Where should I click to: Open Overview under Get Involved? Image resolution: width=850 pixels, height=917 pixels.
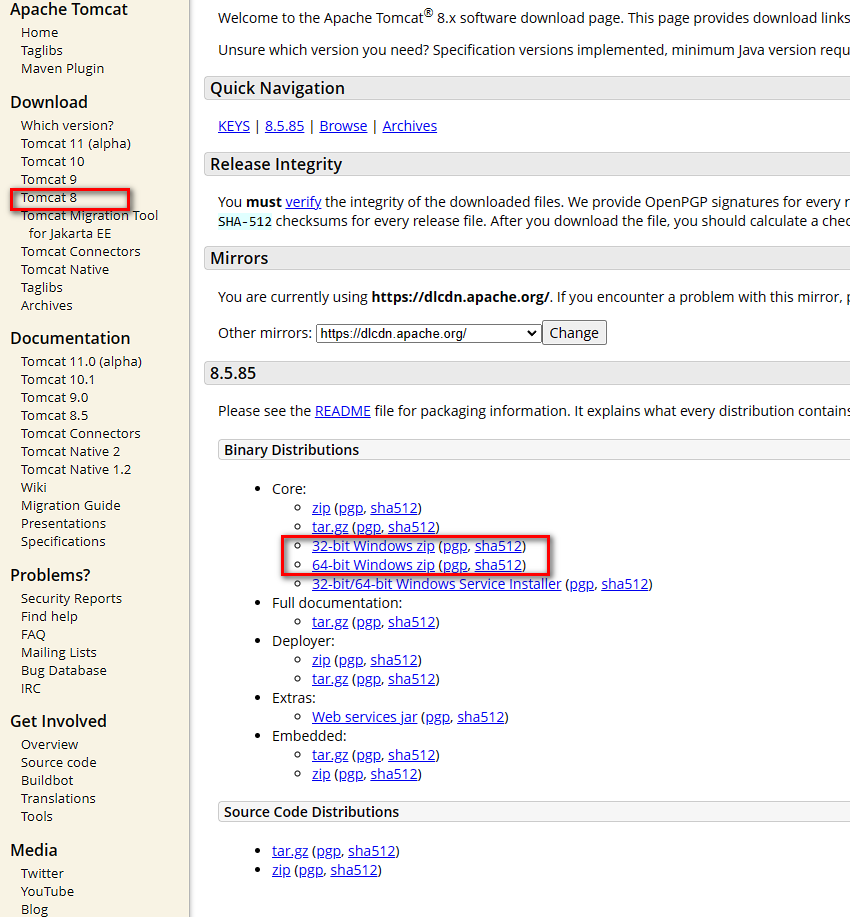click(49, 744)
